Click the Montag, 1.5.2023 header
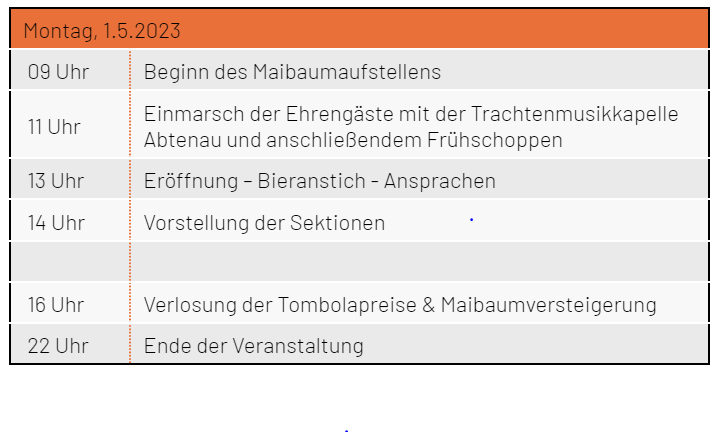 (x=102, y=31)
